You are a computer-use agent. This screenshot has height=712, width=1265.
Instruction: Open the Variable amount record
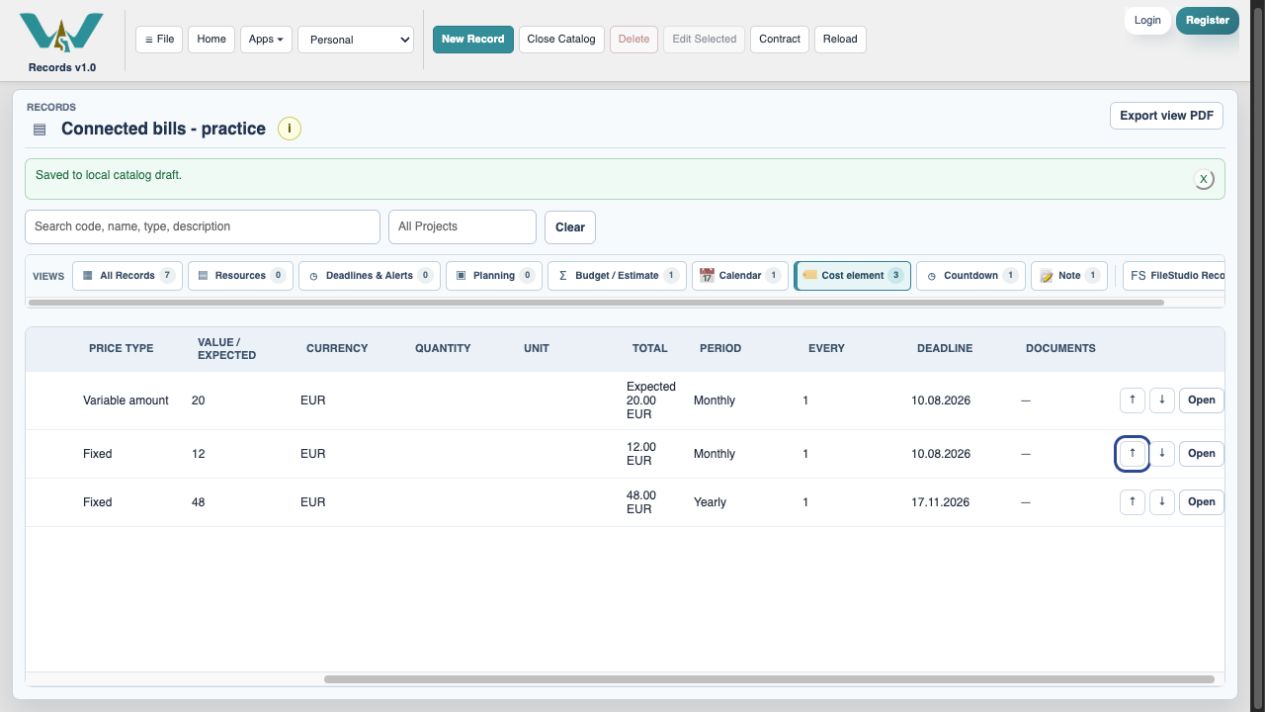pos(1201,400)
